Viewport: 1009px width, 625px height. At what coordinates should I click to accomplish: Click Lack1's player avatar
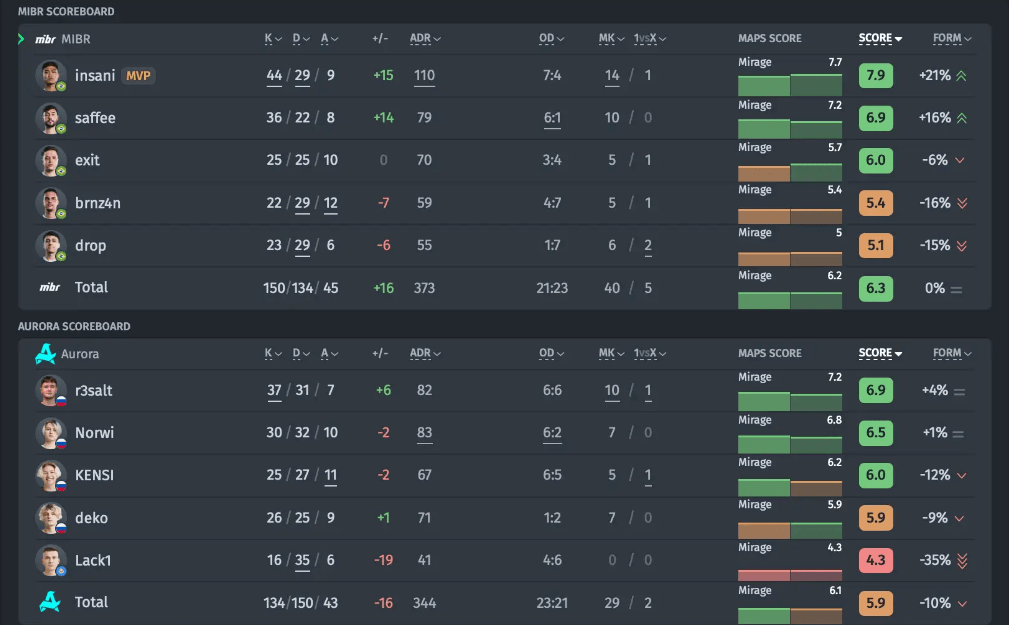coord(50,560)
